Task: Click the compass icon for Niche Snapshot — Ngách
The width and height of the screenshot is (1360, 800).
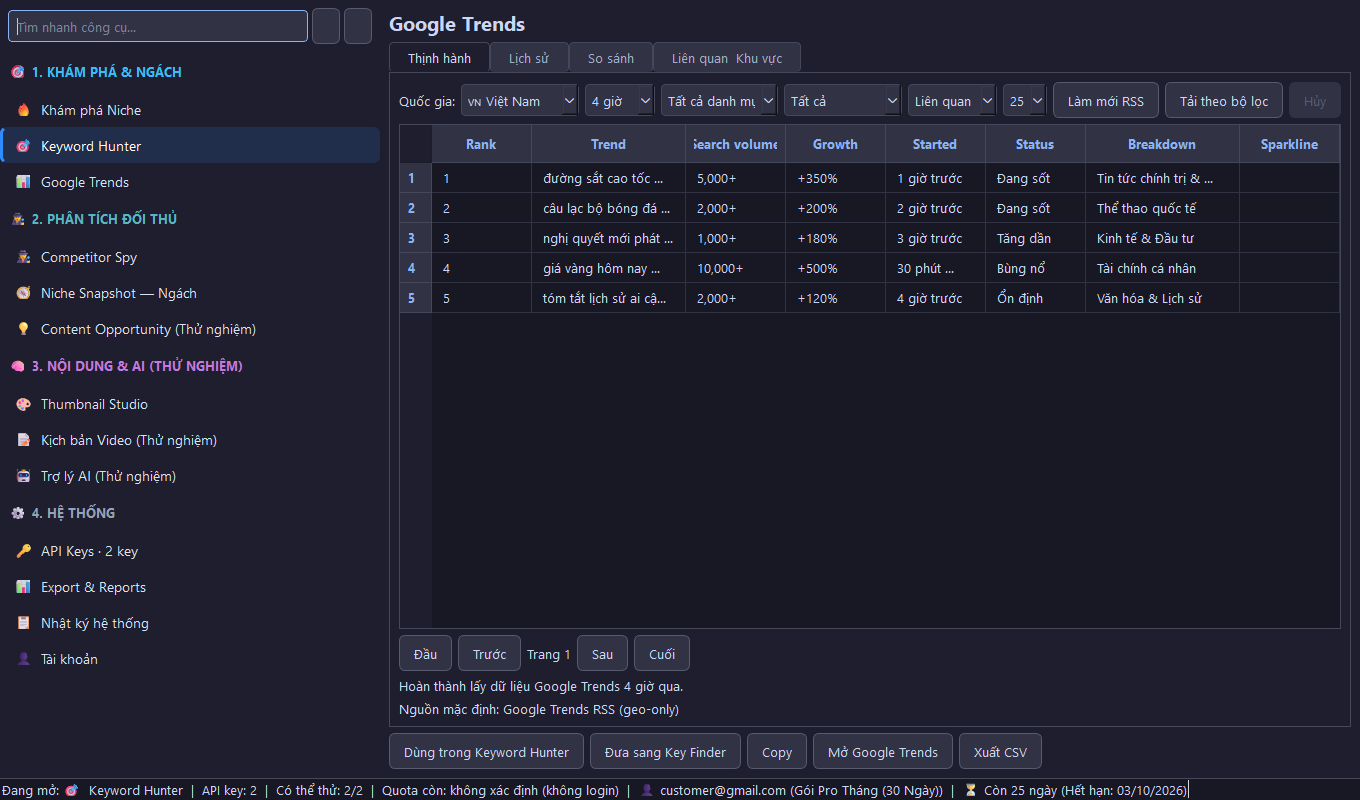Action: coord(24,293)
